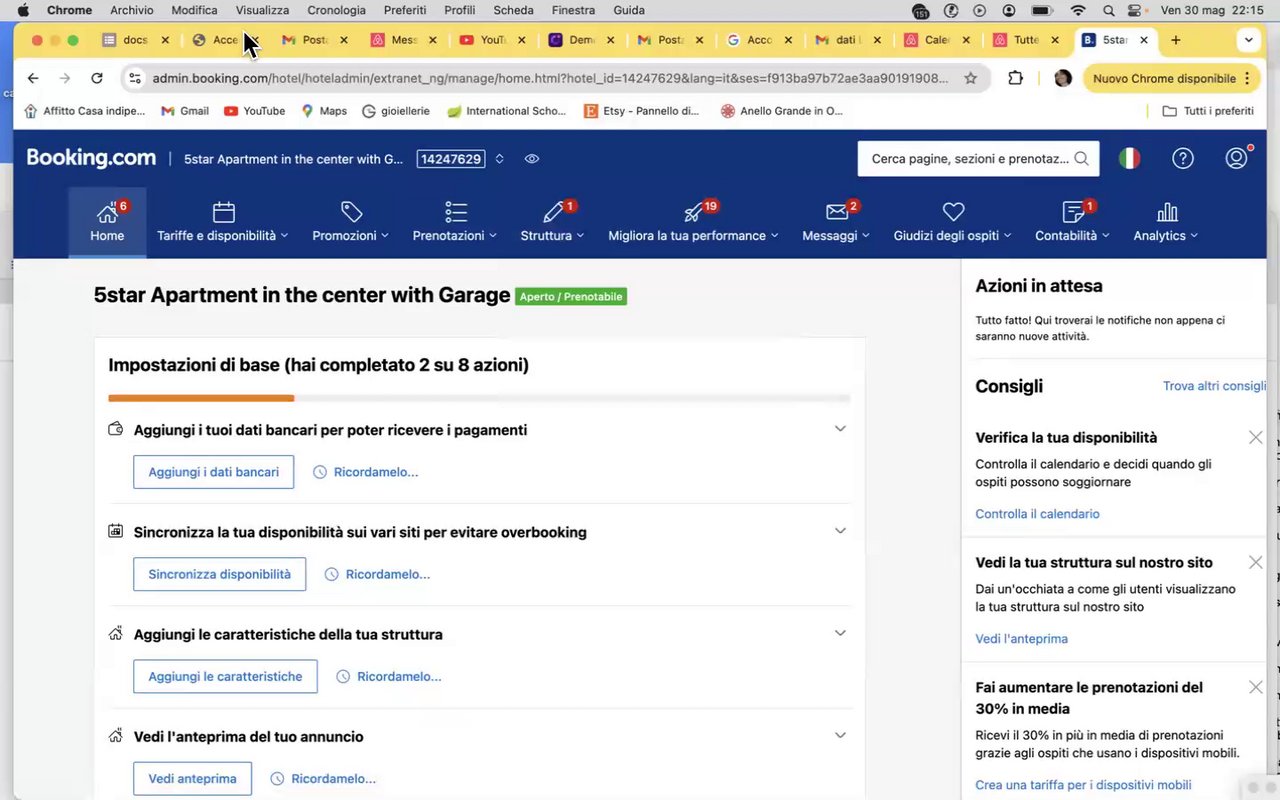
Task: Go back with browser back arrow
Action: coord(33,78)
